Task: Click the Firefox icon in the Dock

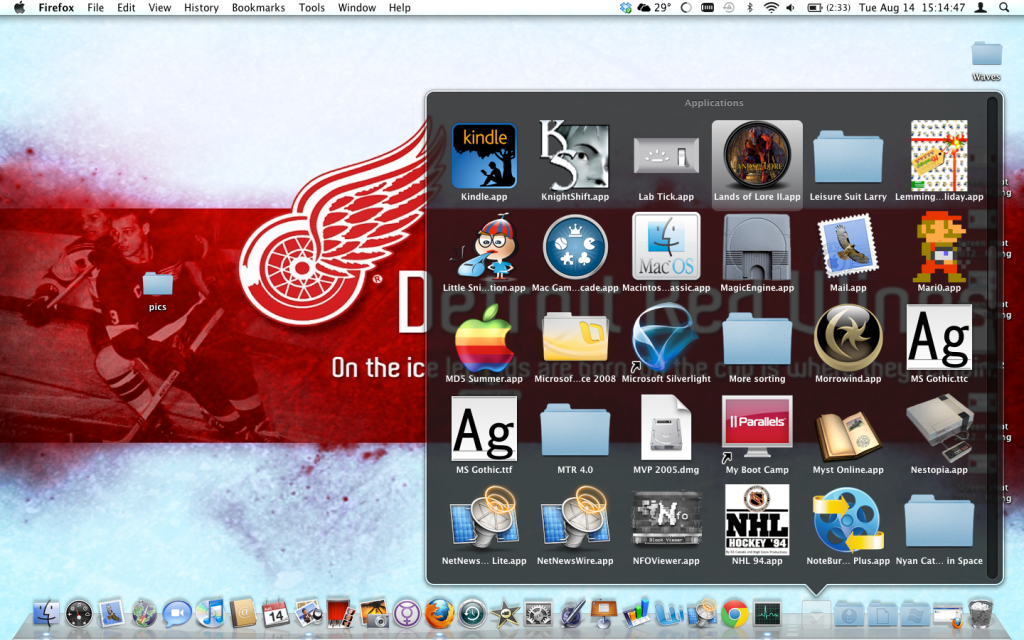Action: 440,614
